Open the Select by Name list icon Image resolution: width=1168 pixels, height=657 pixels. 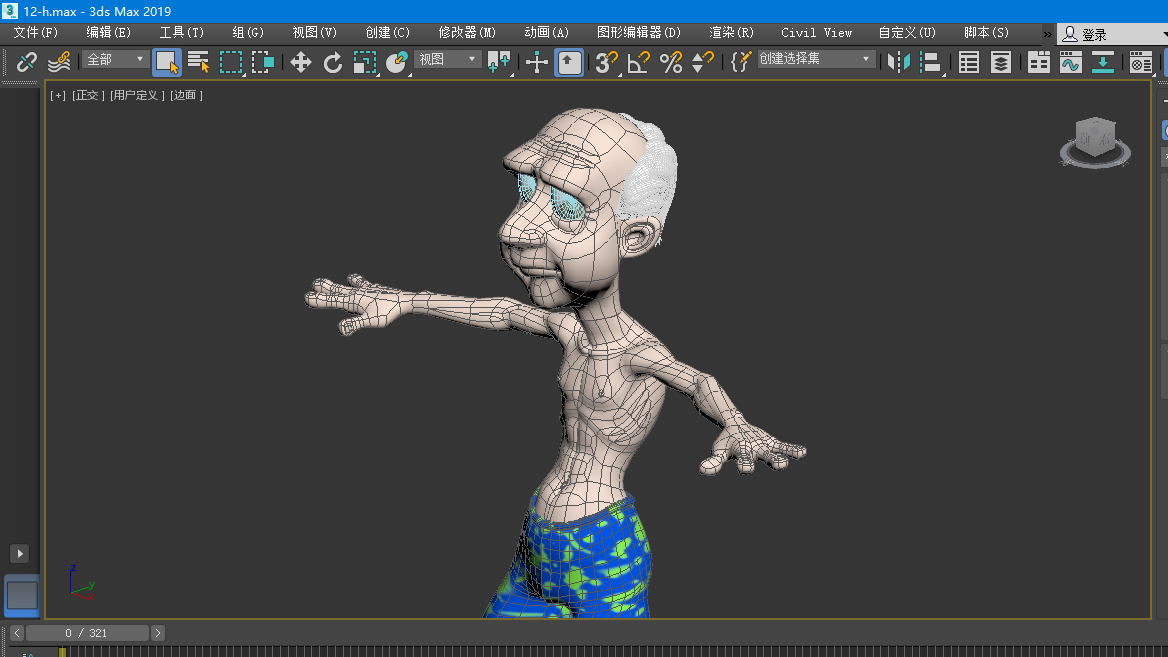click(199, 62)
